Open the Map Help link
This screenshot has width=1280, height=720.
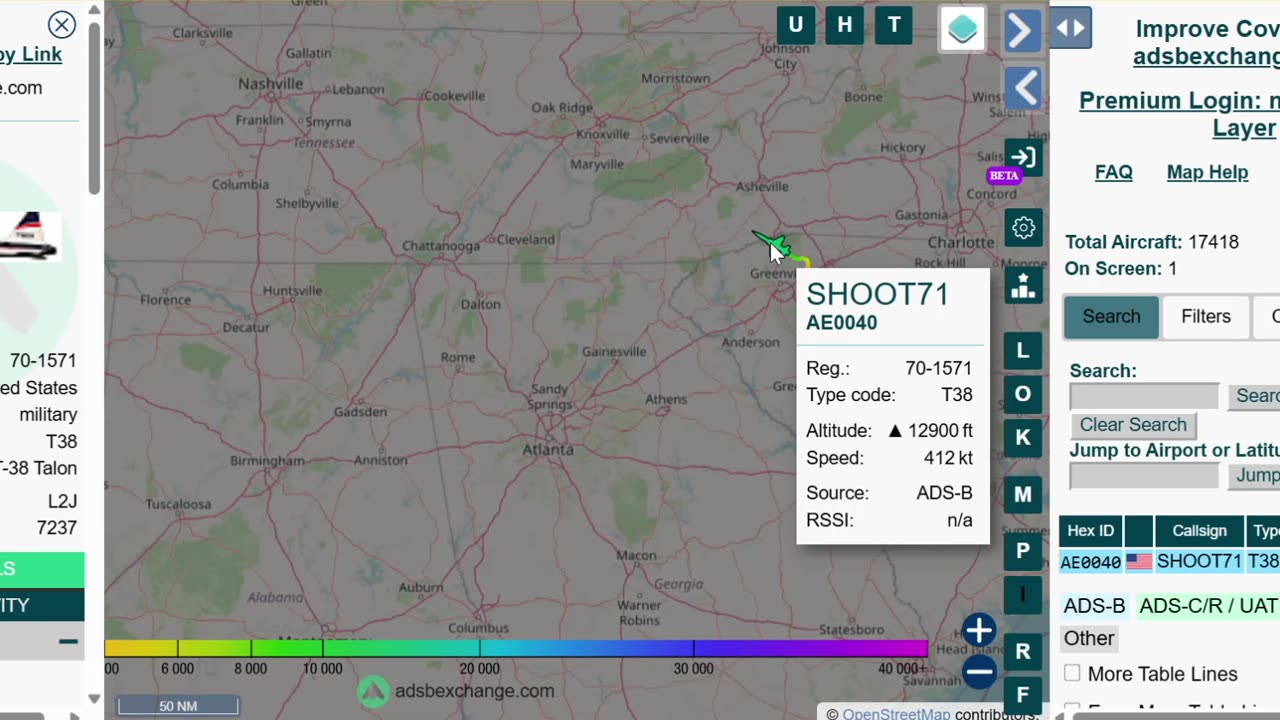[x=1207, y=172]
